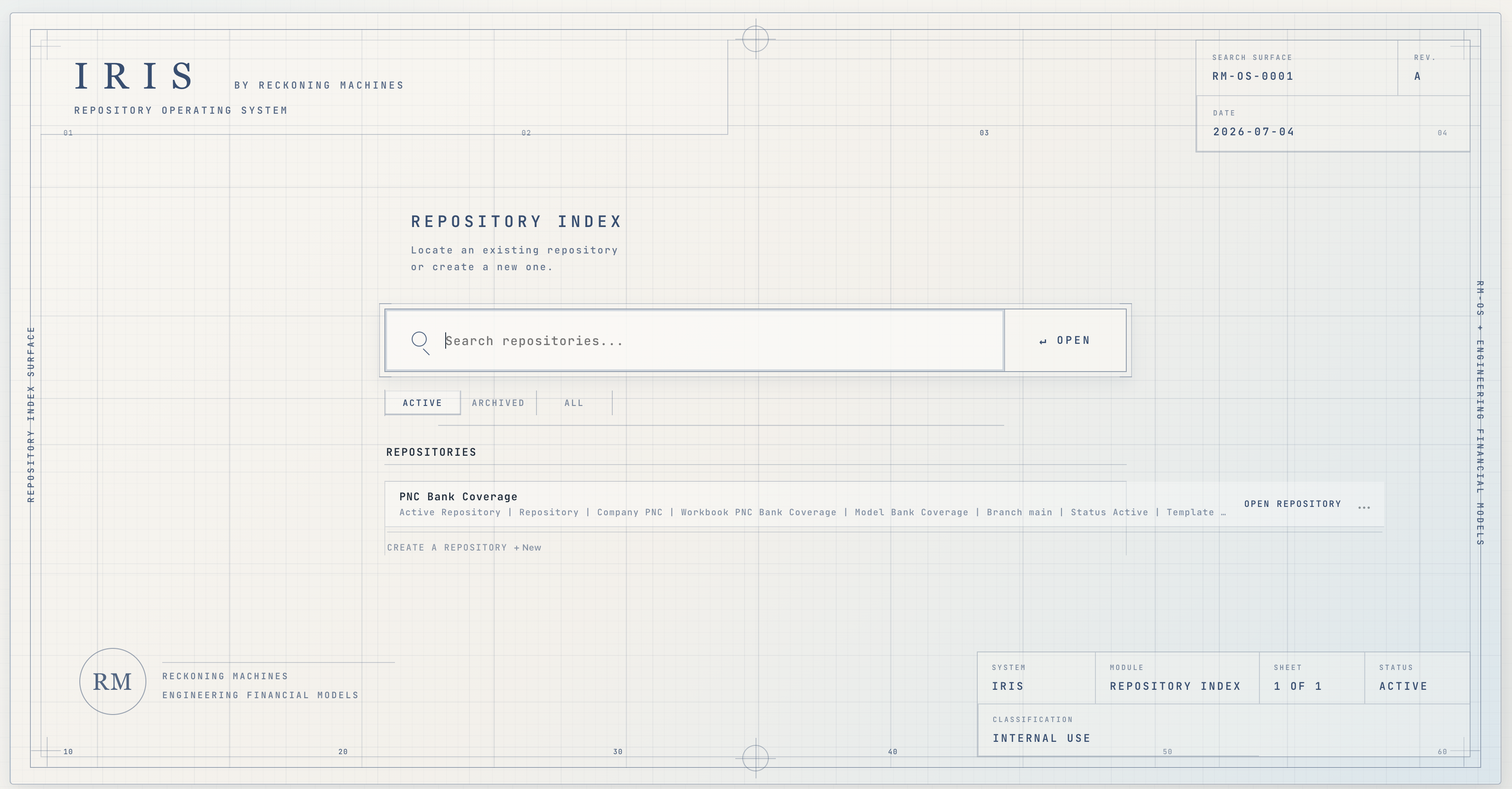Click the REPOSITORIES section heading
This screenshot has width=1512, height=789.
432,452
